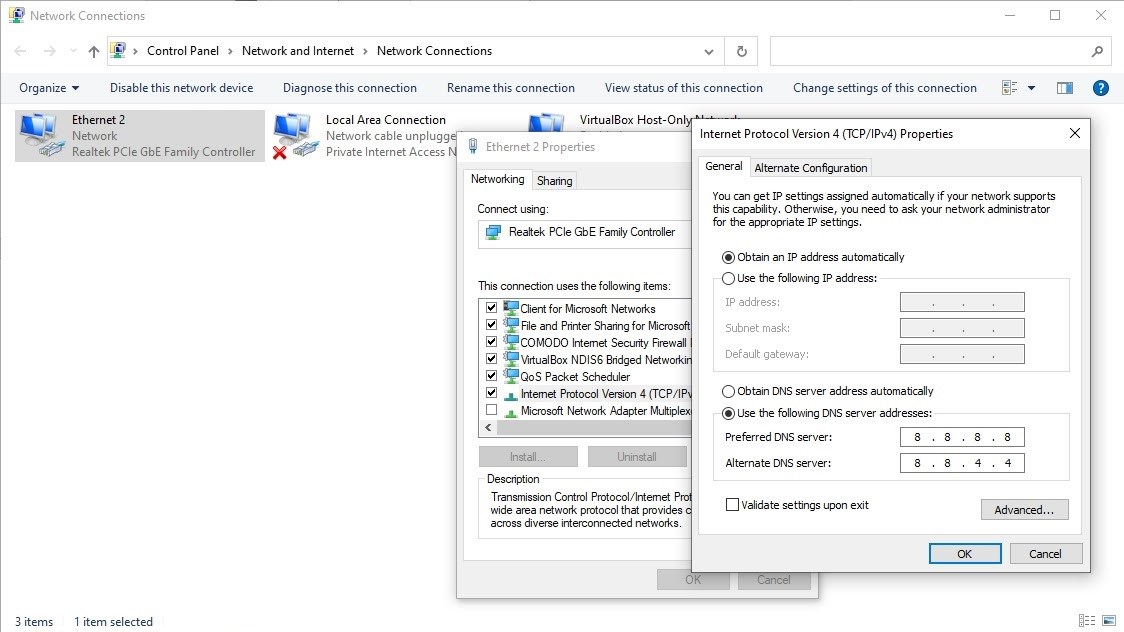Click the blue Help question mark icon

pos(1100,87)
